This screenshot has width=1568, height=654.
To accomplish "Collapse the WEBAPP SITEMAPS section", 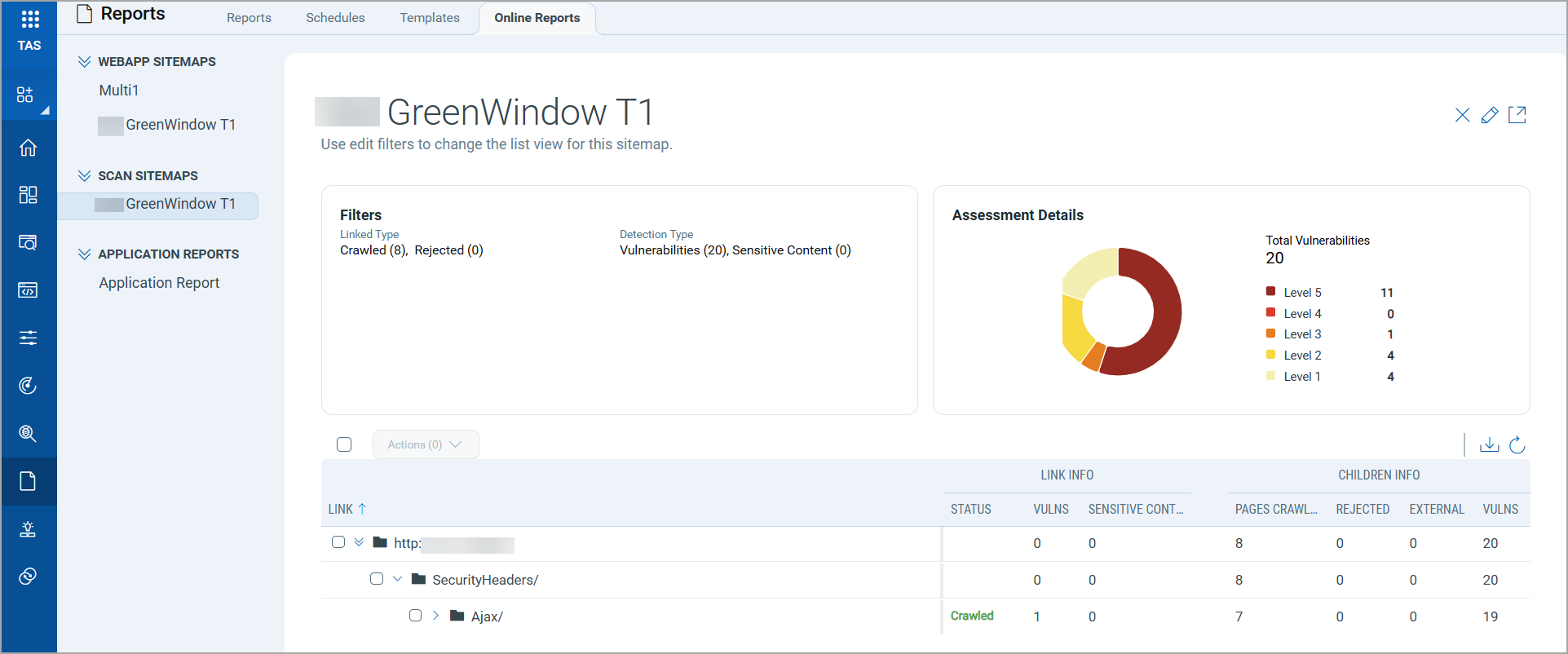I will click(84, 62).
